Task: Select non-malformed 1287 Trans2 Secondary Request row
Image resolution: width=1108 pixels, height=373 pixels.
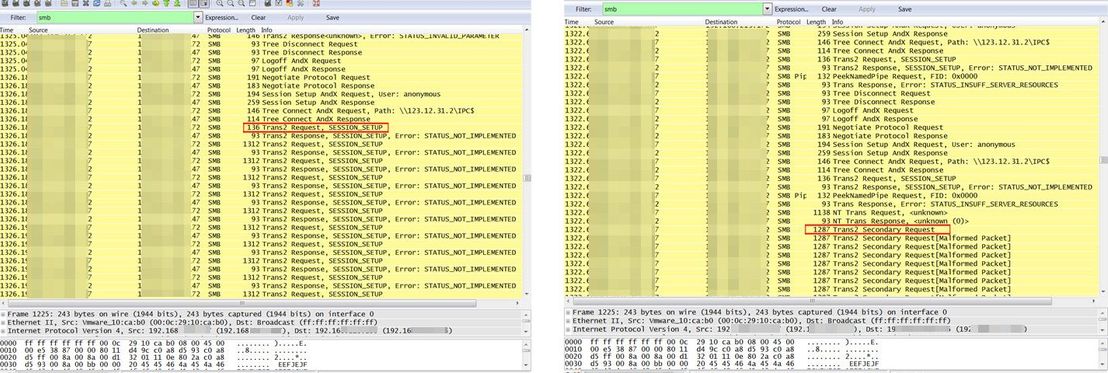Action: (x=832, y=230)
